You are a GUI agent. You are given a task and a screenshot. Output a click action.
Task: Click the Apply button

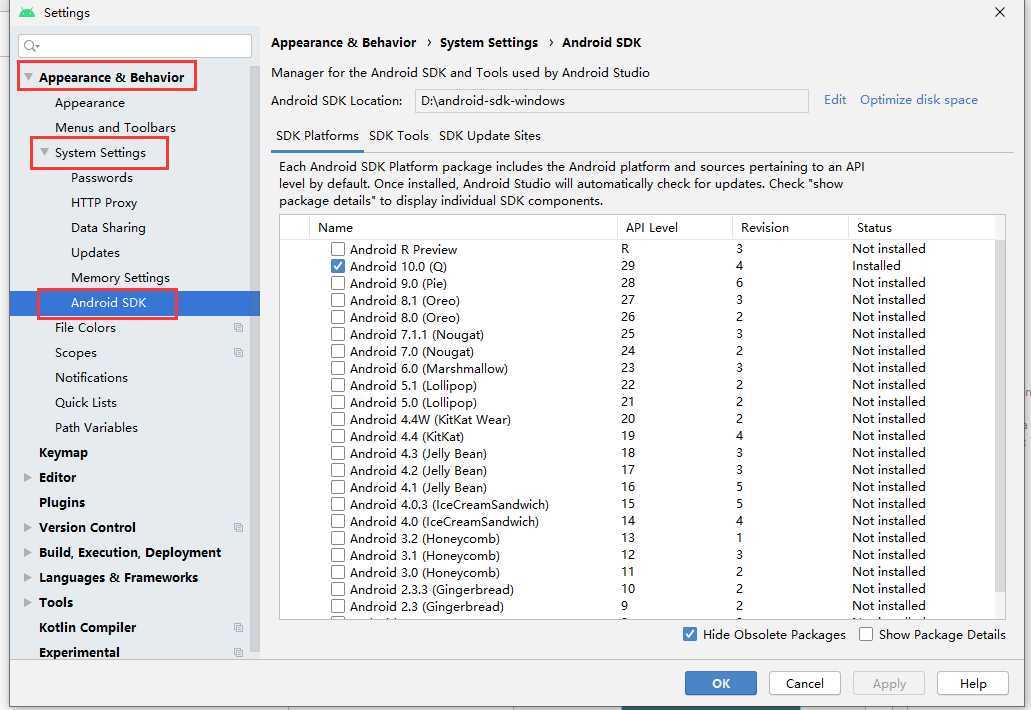pyautogui.click(x=889, y=683)
